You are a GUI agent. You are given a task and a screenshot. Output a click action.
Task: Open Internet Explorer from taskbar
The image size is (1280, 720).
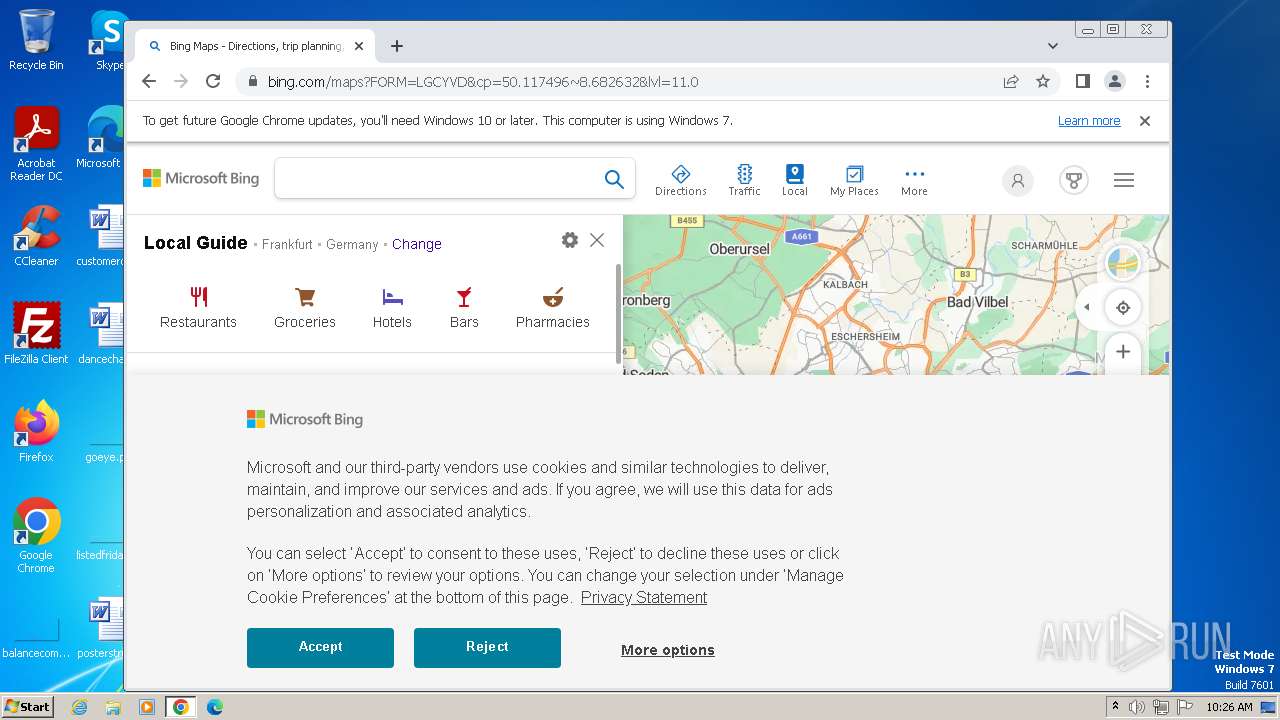(80, 706)
